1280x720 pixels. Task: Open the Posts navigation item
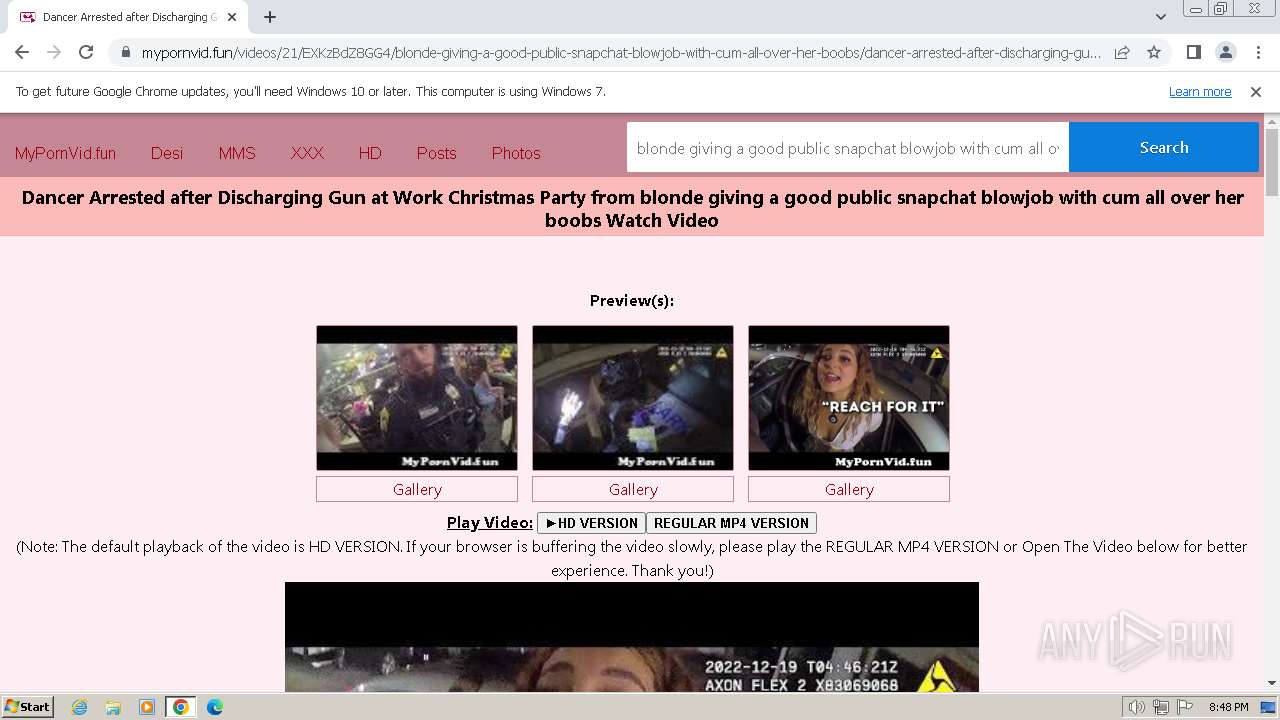[436, 153]
